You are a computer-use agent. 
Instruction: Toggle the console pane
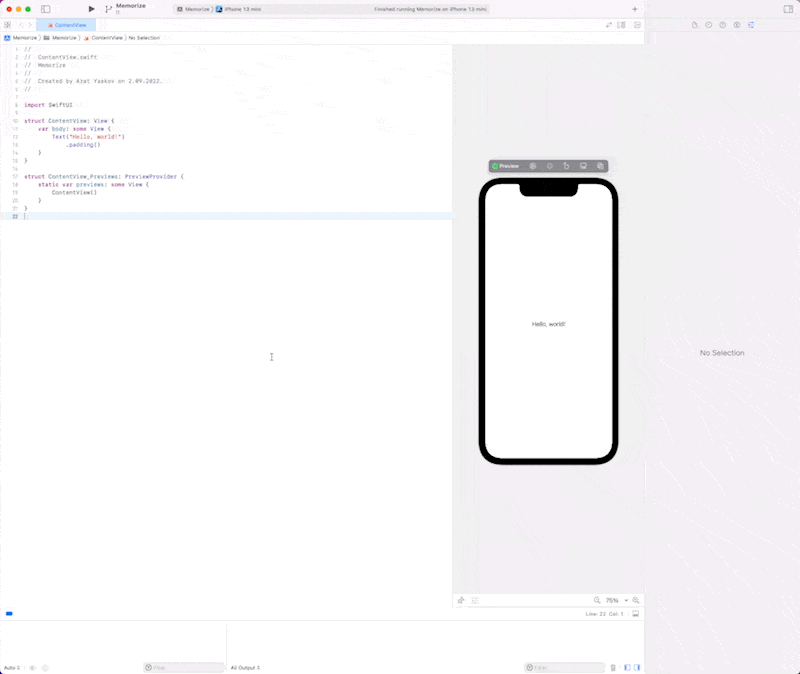[637, 667]
